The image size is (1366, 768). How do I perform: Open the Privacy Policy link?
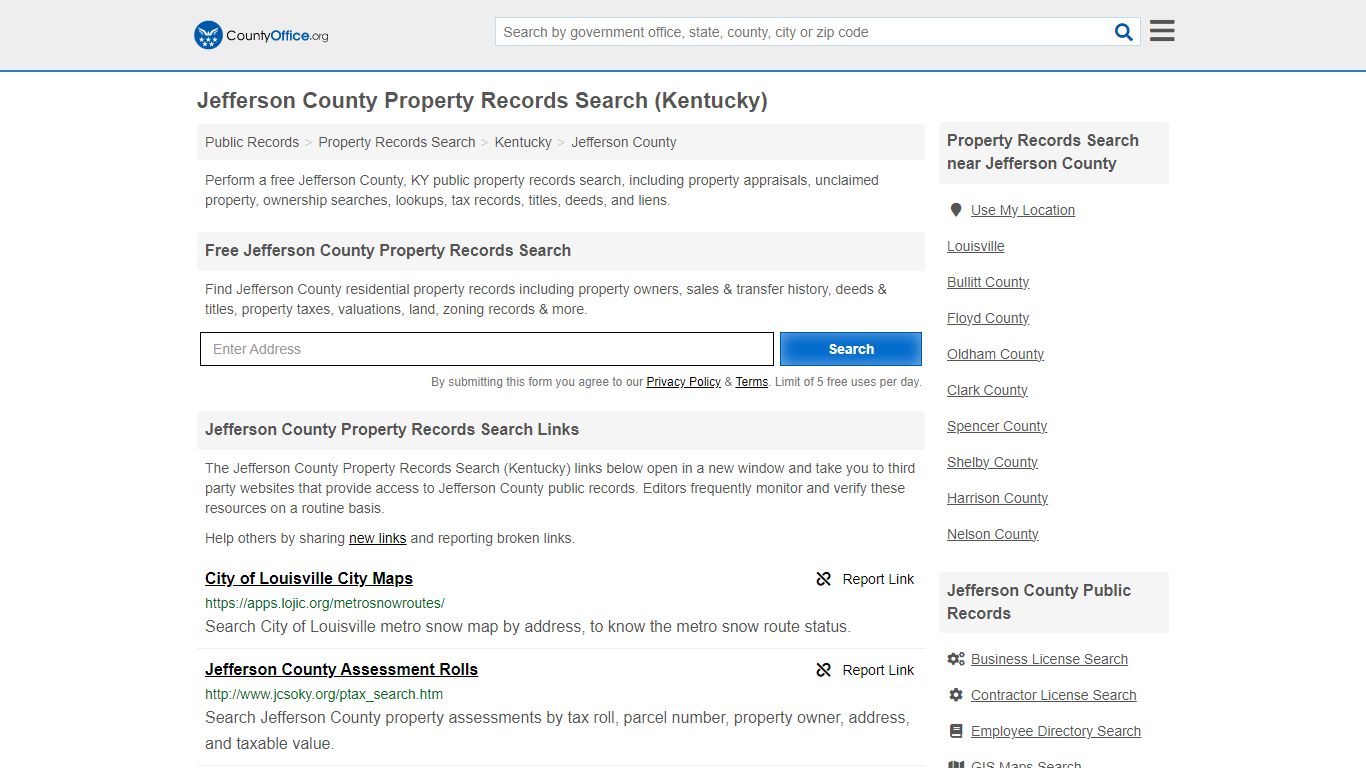684,382
